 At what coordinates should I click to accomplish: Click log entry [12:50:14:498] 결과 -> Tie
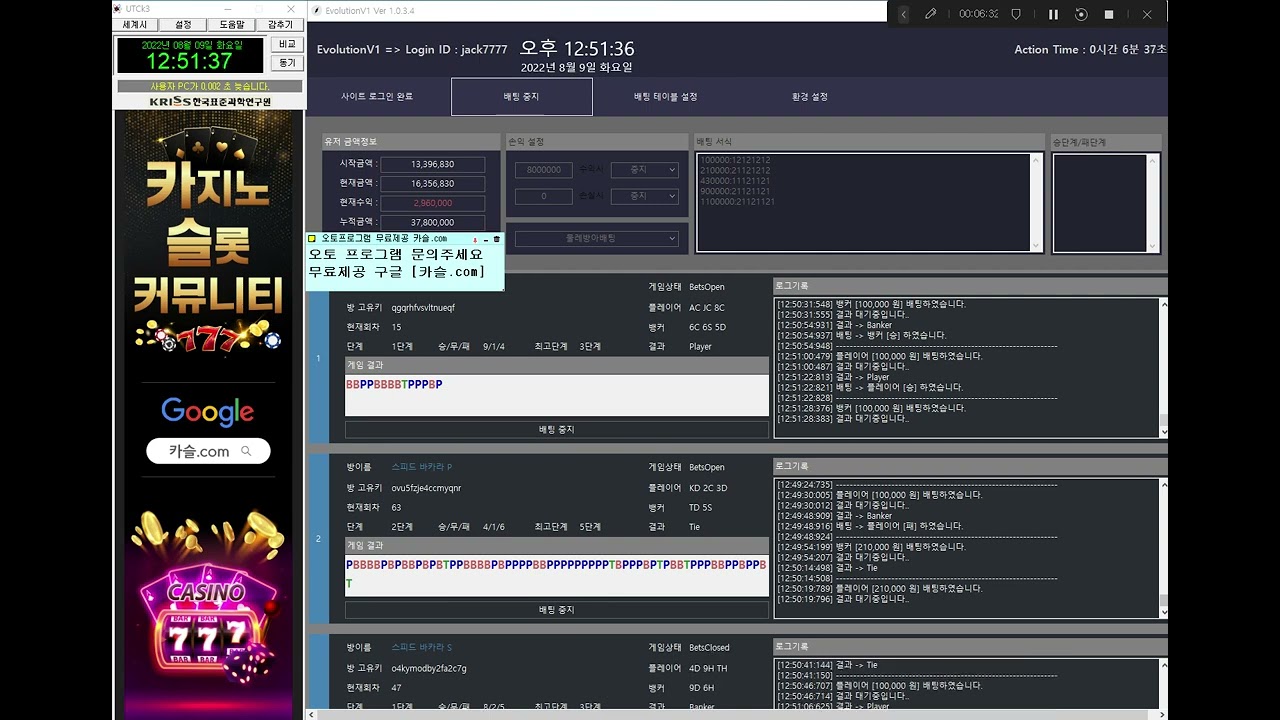[827, 568]
